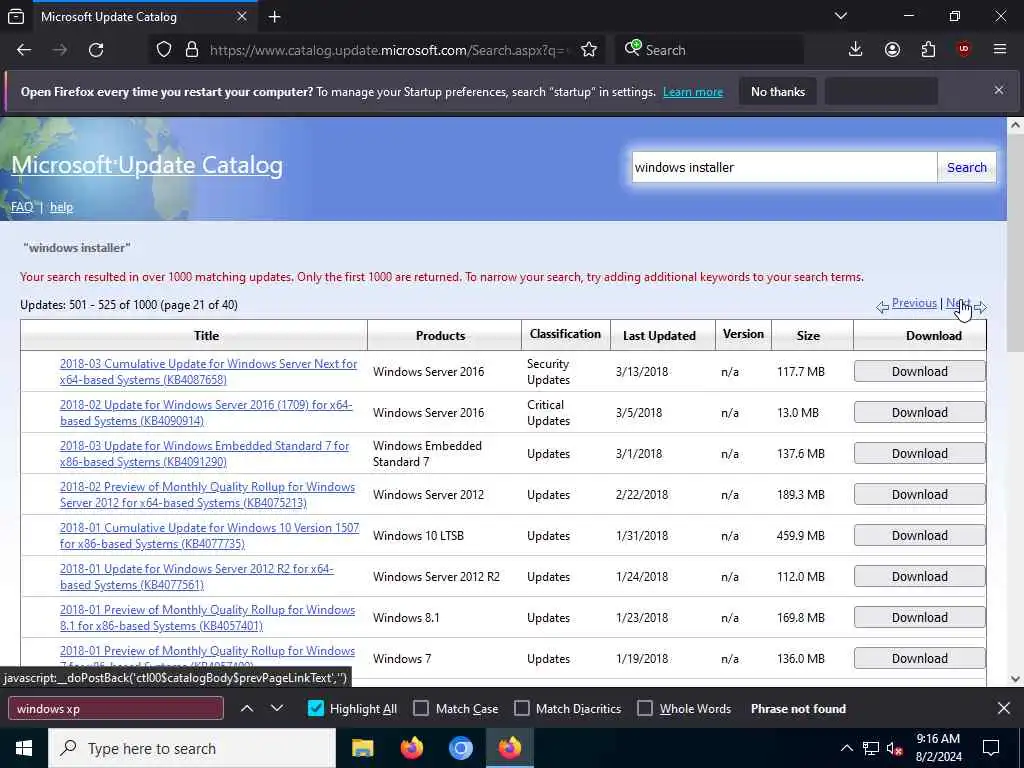Focus the browser address bar
The height and width of the screenshot is (768, 1024).
click(389, 50)
